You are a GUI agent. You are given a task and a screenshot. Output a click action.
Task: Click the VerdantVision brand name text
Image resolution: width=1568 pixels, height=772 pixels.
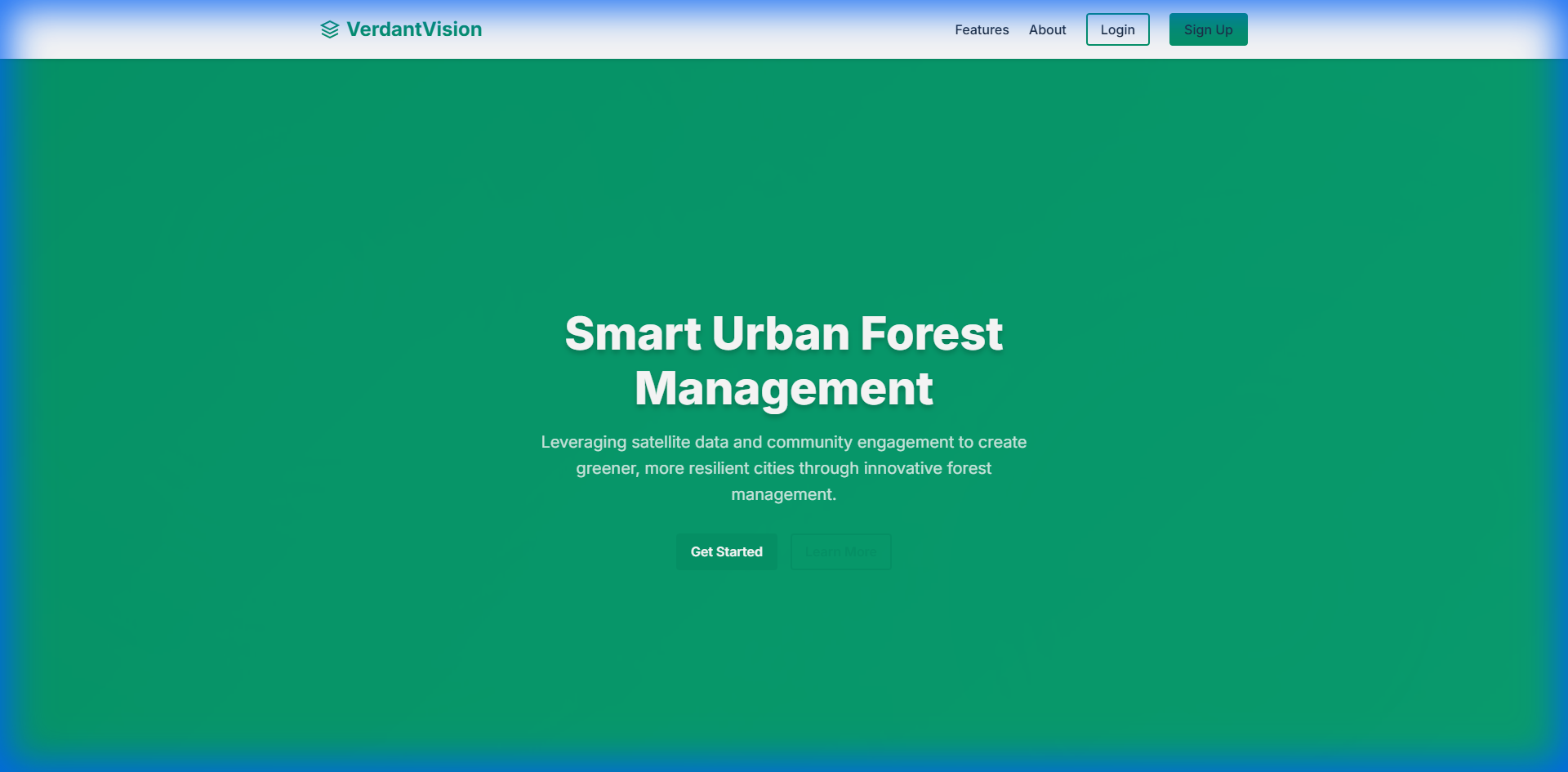pyautogui.click(x=414, y=29)
